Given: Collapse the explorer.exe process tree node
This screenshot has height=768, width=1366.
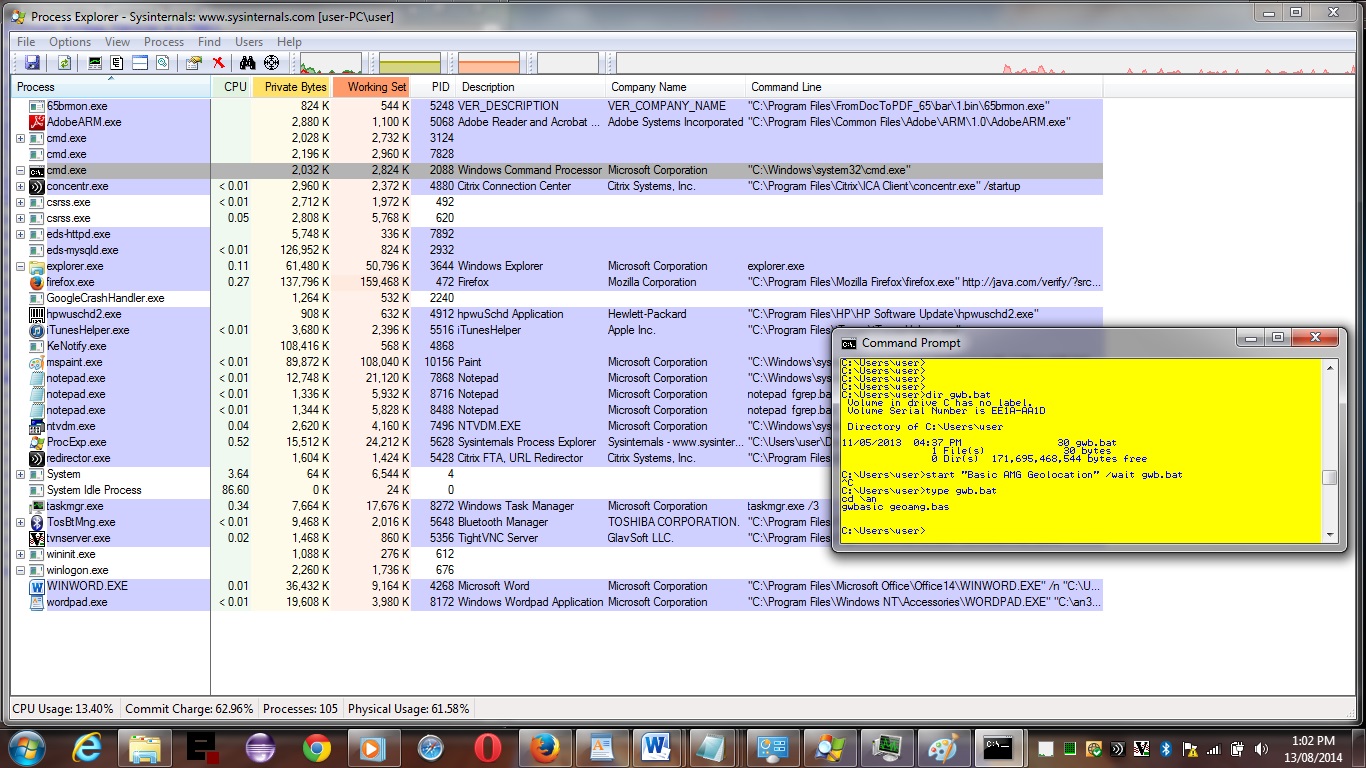Looking at the screenshot, I should pyautogui.click(x=20, y=267).
